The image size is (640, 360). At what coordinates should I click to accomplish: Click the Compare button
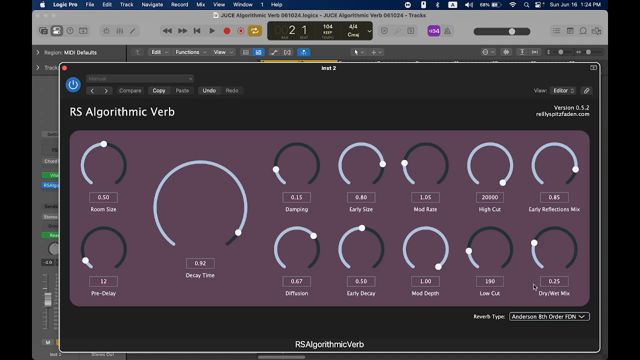130,91
